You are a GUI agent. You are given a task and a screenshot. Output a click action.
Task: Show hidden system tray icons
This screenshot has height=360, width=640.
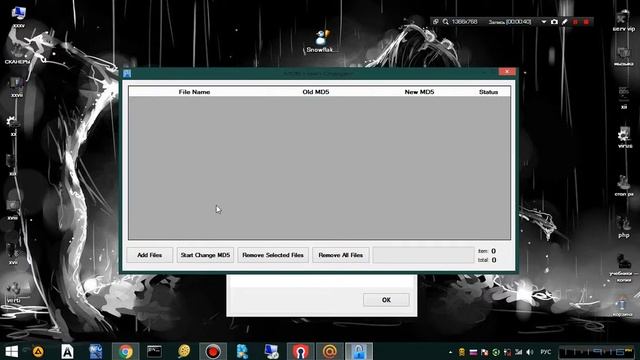(451, 352)
